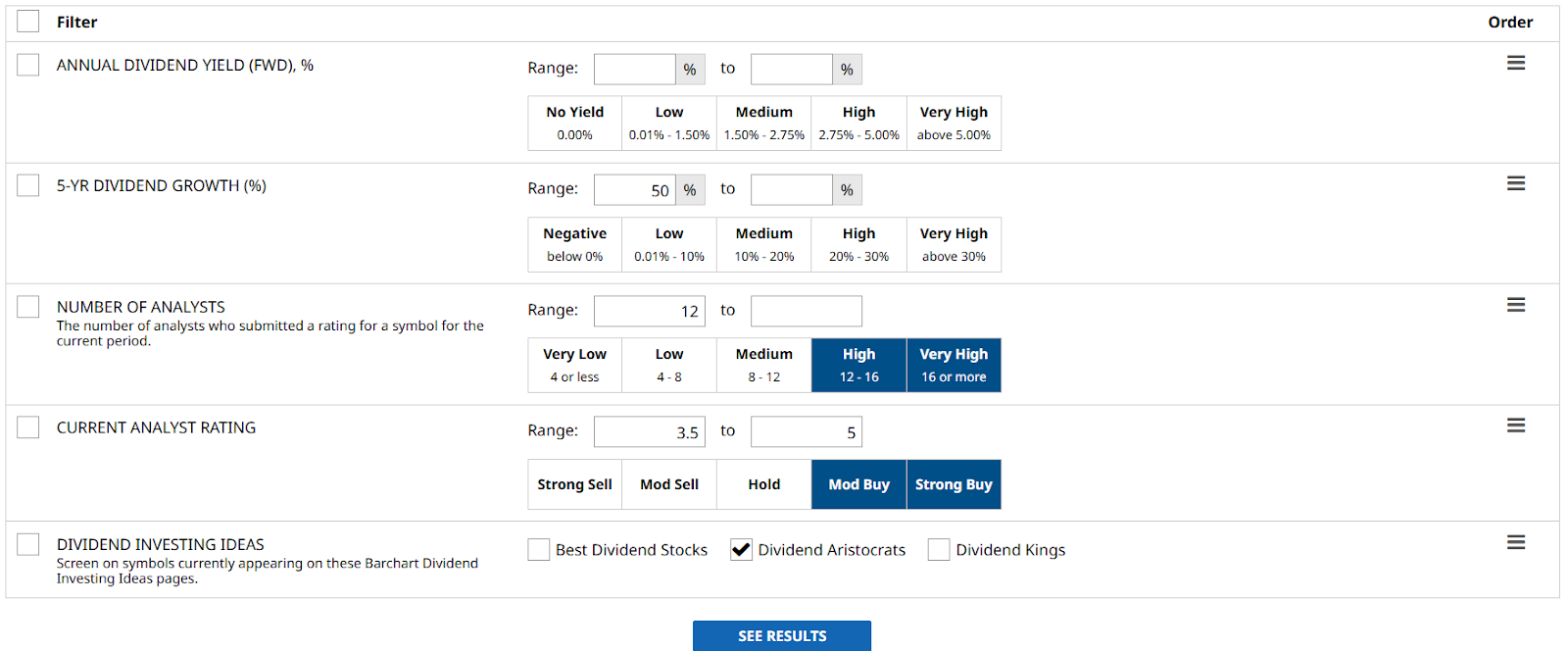
Task: Tick the Annual Dividend Yield filter checkbox
Action: [28, 65]
